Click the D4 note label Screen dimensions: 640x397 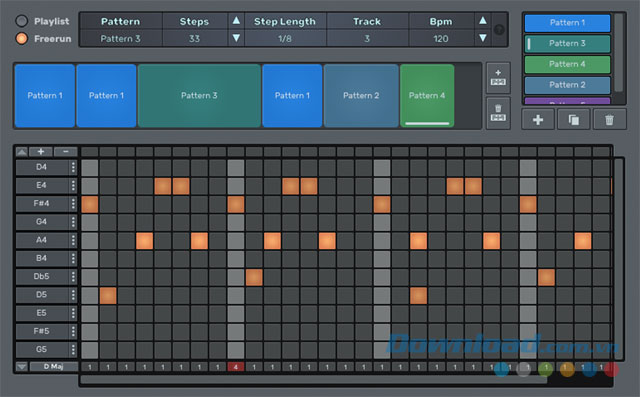[x=41, y=167]
